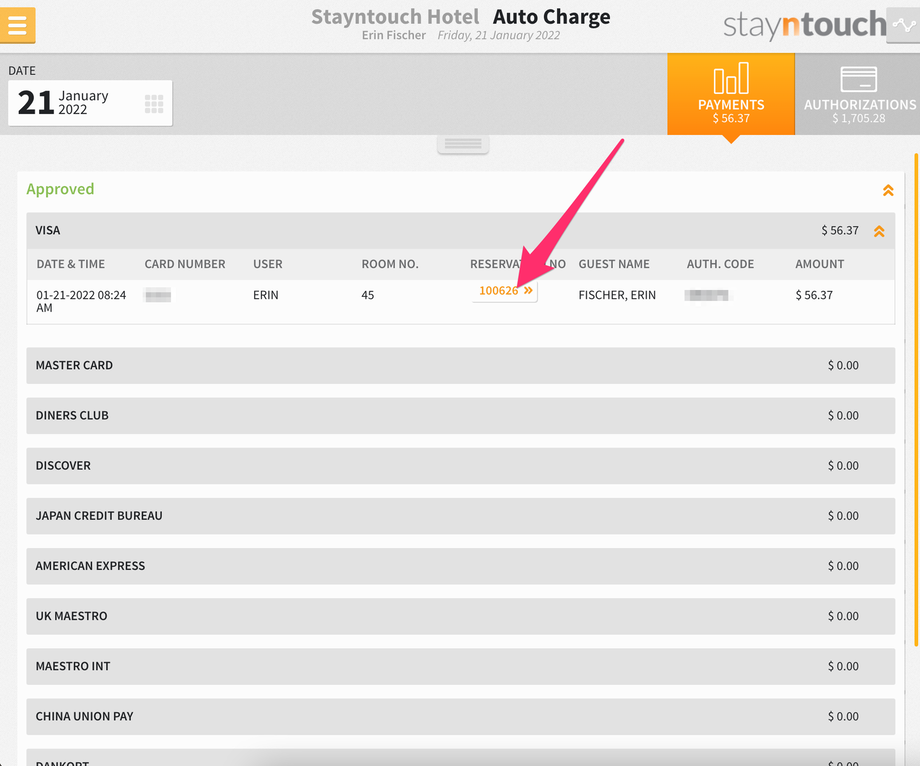Click user ERIN in the row
Viewport: 920px width, 766px height.
click(265, 295)
